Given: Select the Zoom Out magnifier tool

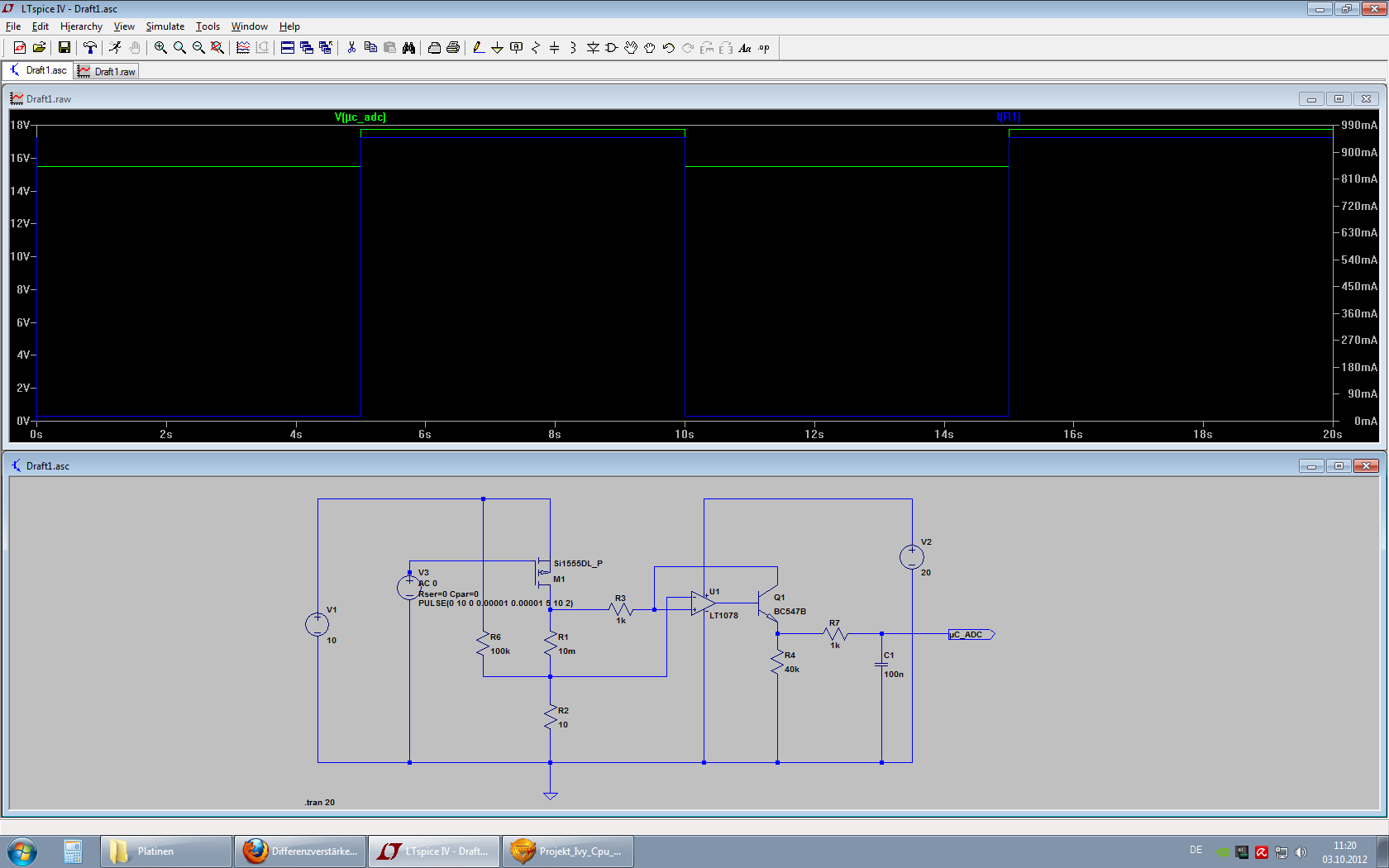Looking at the screenshot, I should pyautogui.click(x=198, y=48).
